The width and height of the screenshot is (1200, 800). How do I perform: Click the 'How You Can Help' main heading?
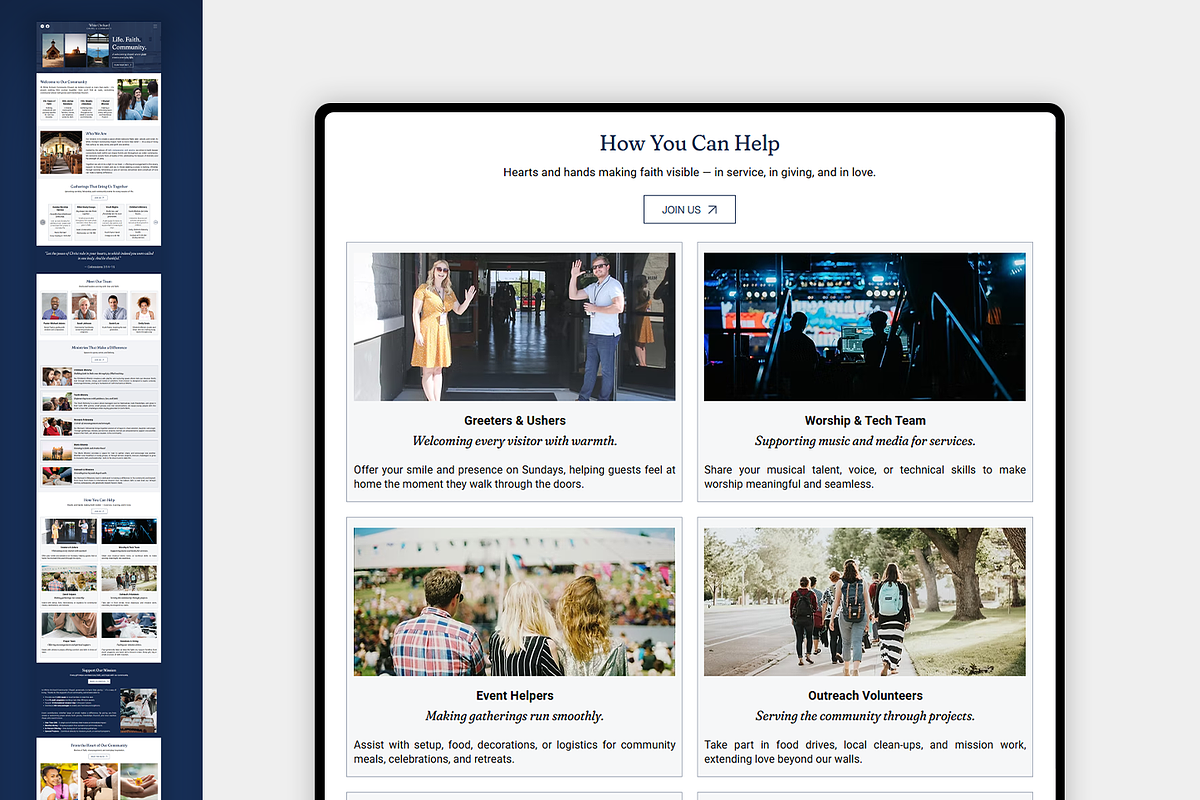pyautogui.click(x=689, y=143)
